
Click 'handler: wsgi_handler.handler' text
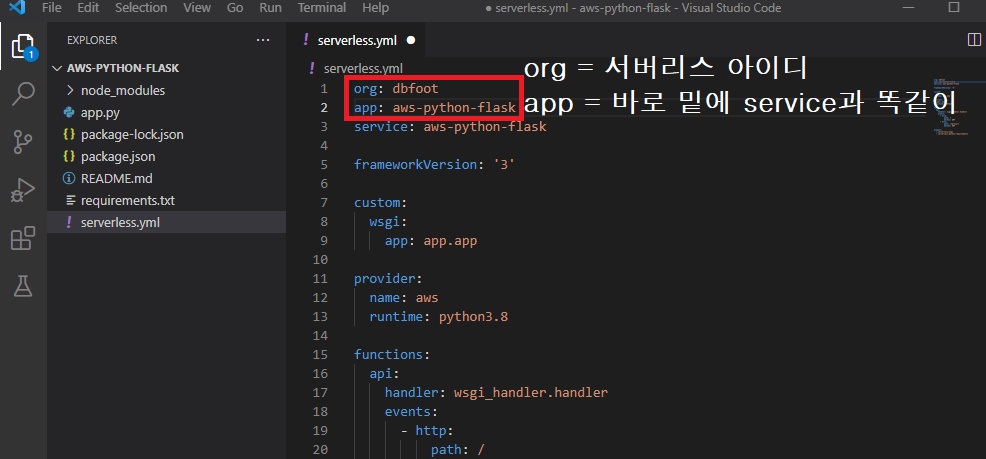496,392
